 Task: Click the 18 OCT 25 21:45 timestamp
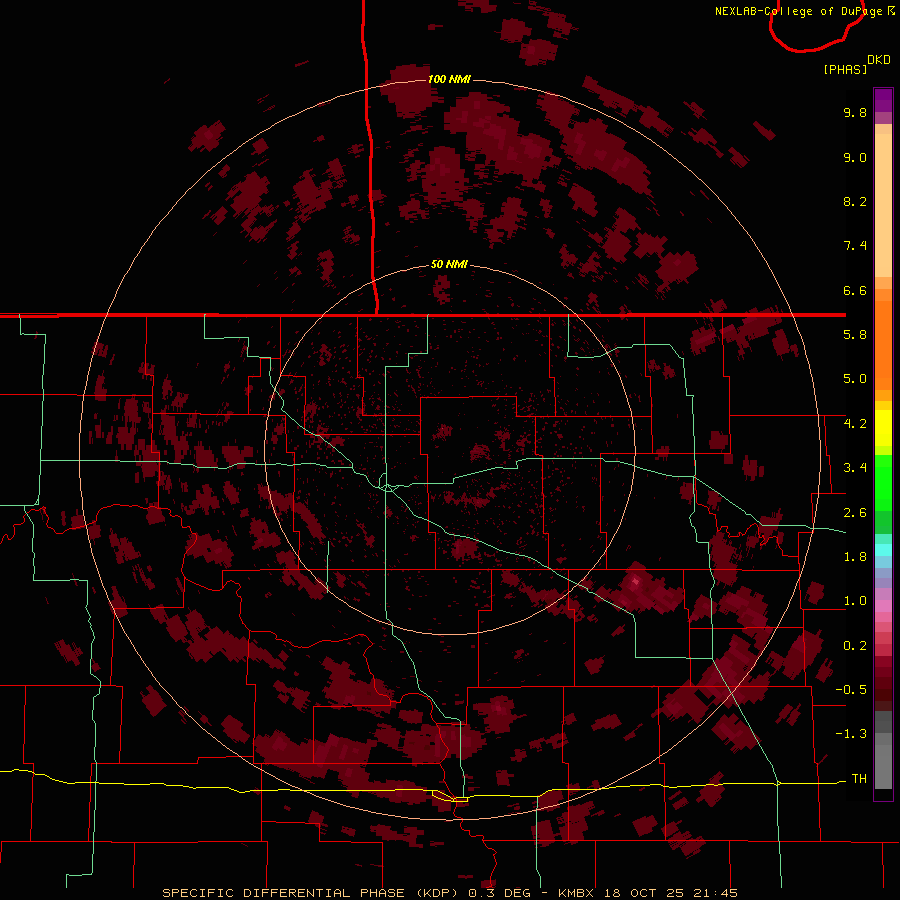tap(671, 893)
